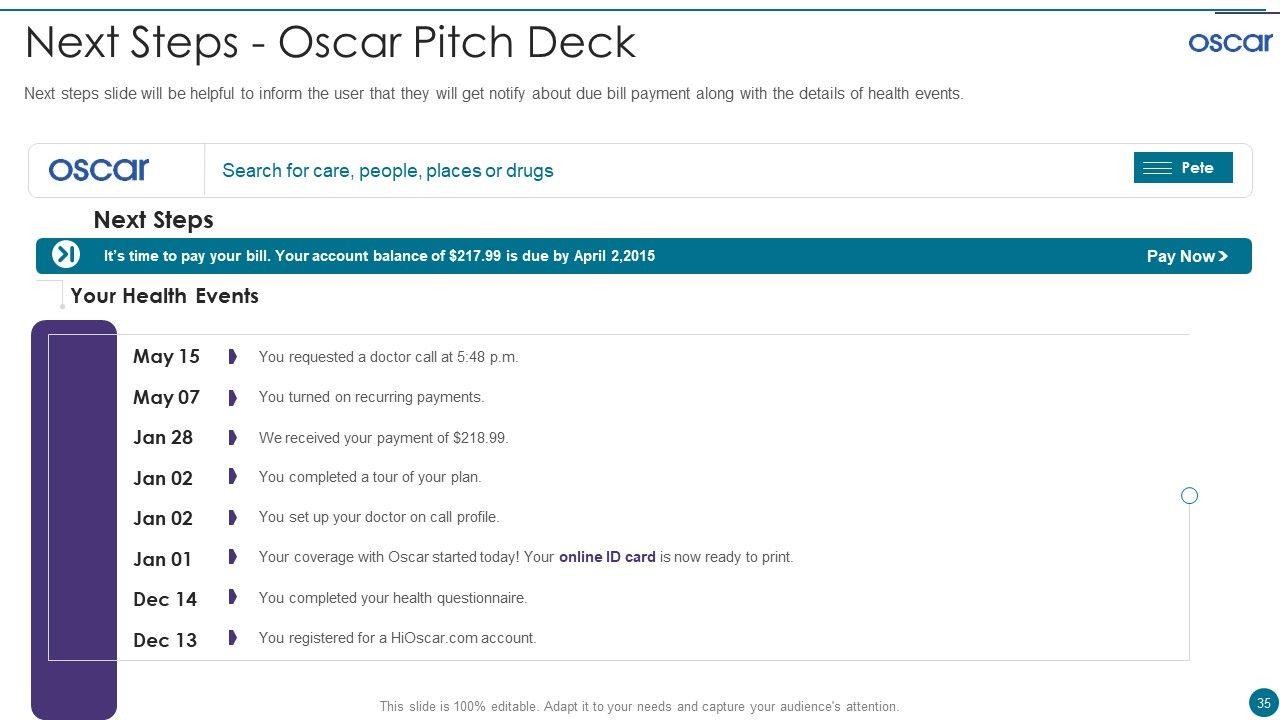This screenshot has height=720, width=1280.
Task: Click the slide number 35 badge
Action: 1263,703
